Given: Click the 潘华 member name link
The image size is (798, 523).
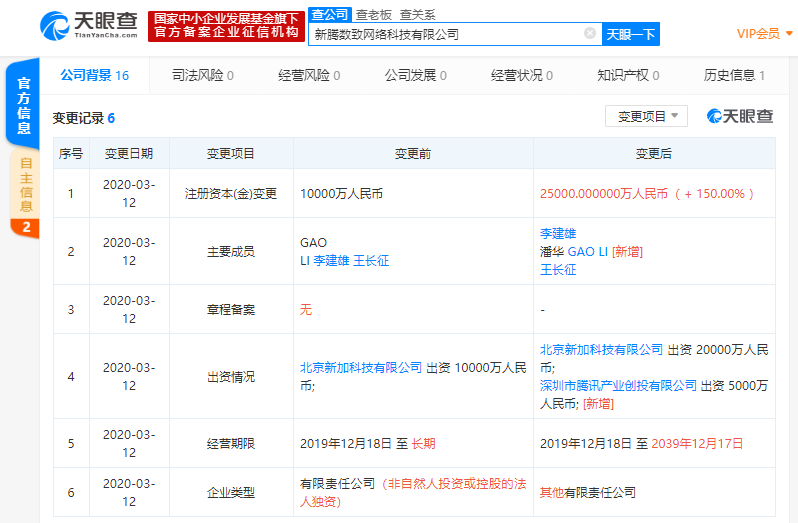Looking at the screenshot, I should pos(551,251).
